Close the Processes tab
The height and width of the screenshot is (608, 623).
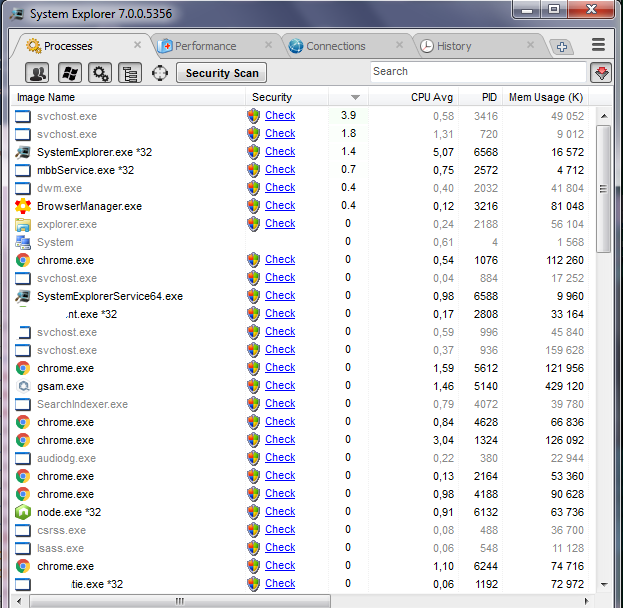(x=137, y=45)
